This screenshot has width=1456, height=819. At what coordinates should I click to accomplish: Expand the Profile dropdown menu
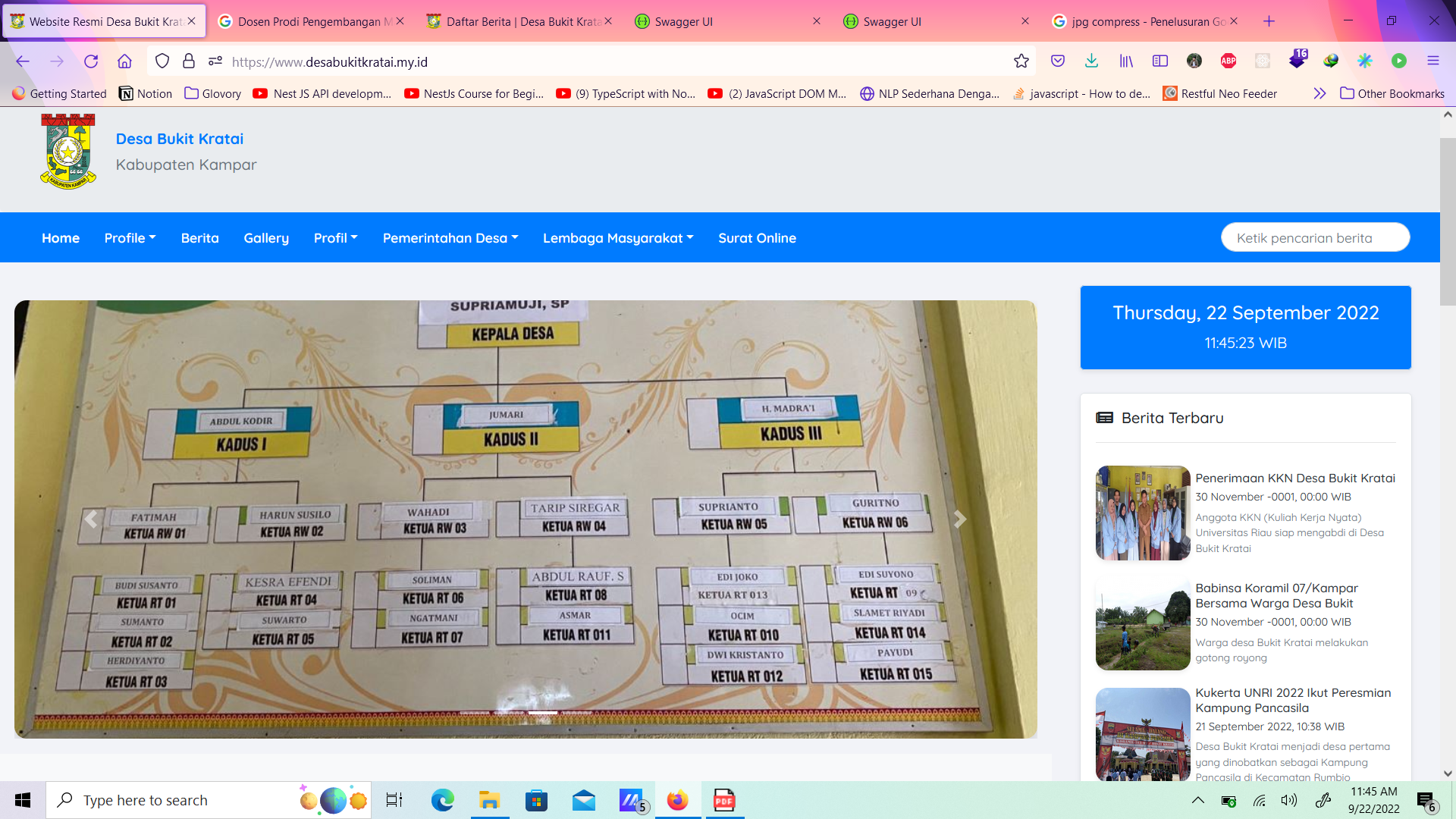tap(130, 238)
